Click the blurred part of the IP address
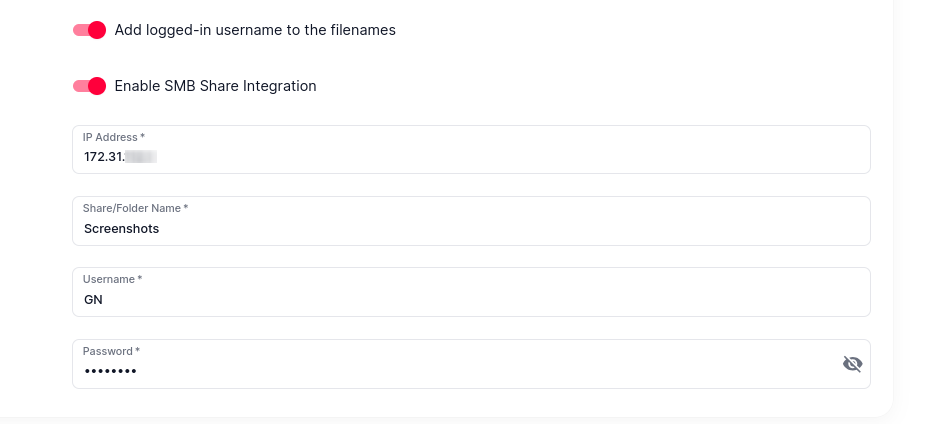The height and width of the screenshot is (424, 935). [141, 157]
